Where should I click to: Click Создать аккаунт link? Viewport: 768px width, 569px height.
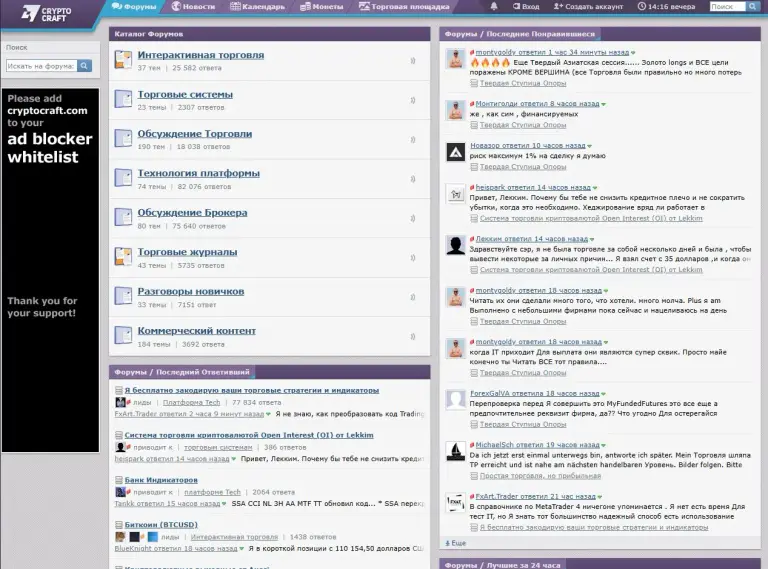click(588, 6)
